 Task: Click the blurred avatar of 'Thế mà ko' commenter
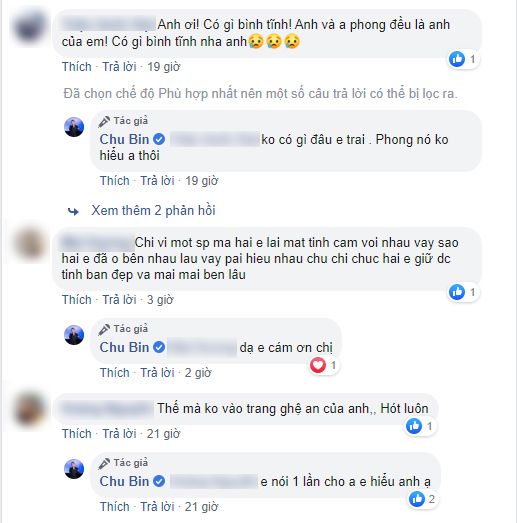coord(30,410)
